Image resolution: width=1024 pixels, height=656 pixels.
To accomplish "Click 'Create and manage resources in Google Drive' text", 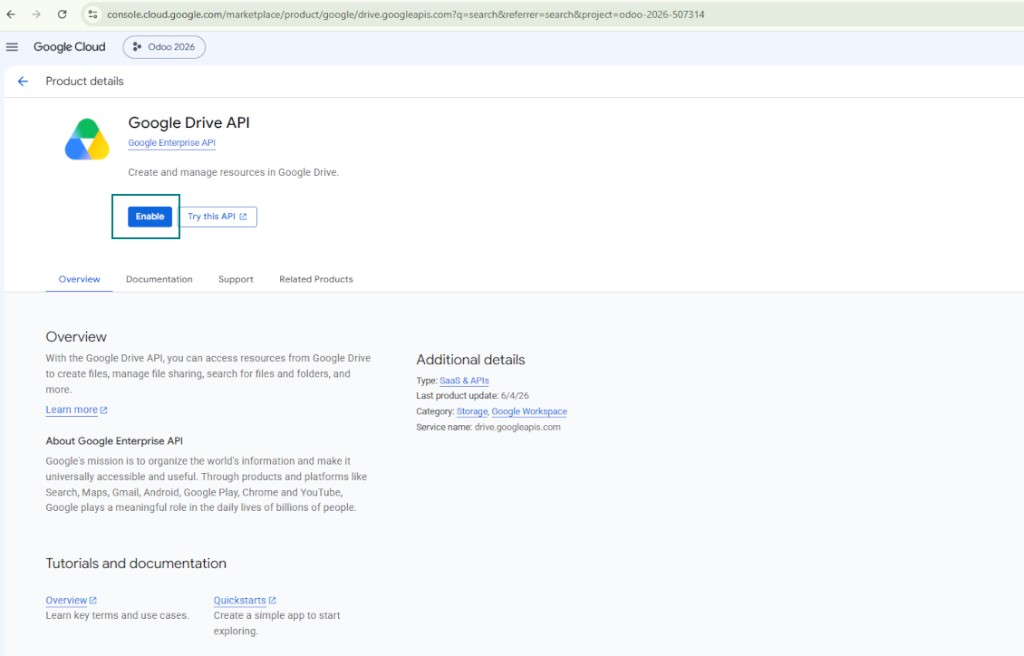I will tap(233, 172).
